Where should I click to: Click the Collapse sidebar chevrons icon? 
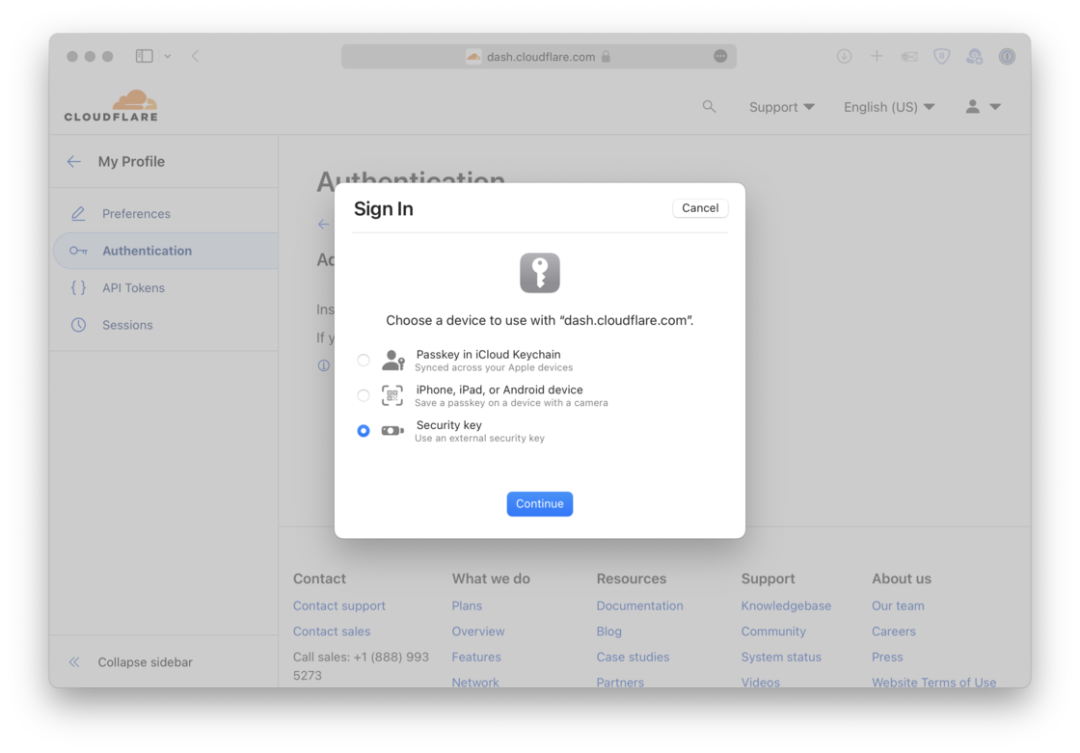pos(74,662)
